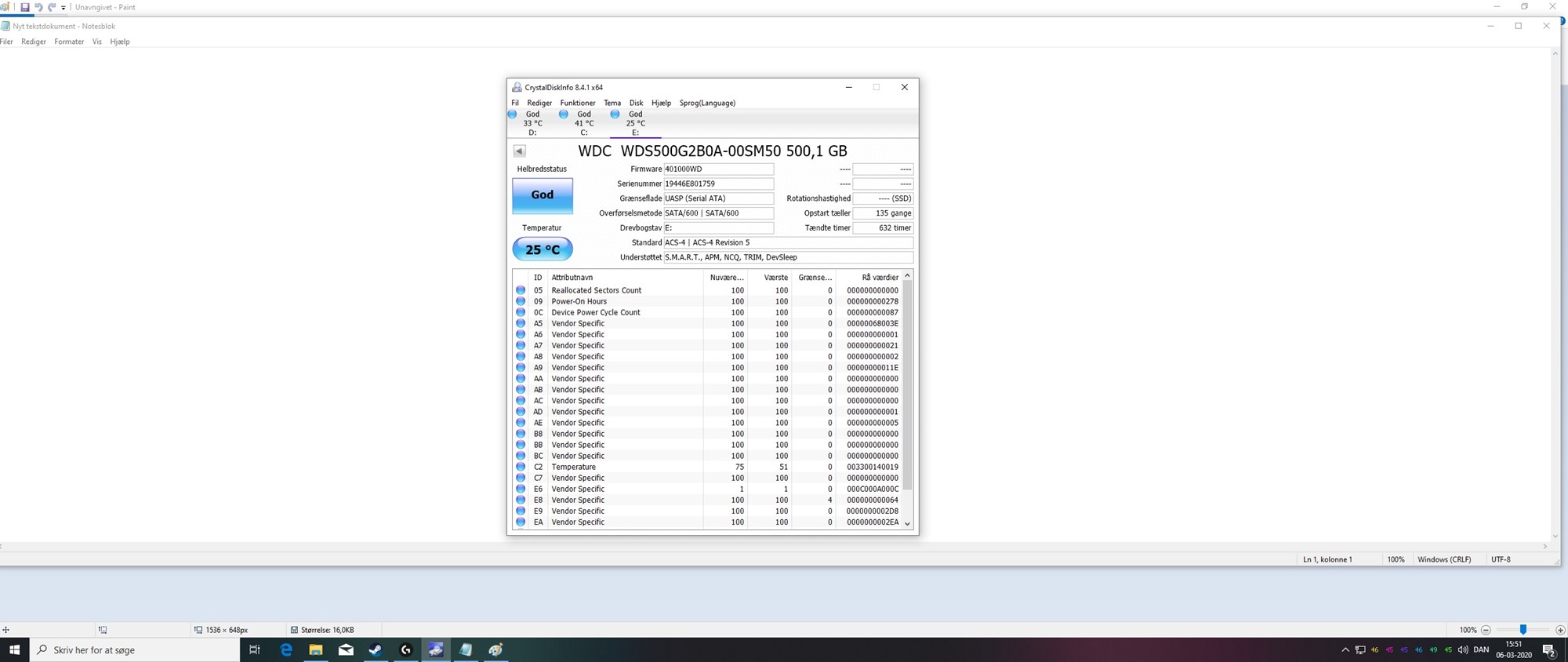This screenshot has width=1568, height=662.
Task: Select the Reallocated Sectors Count row
Action: pyautogui.click(x=596, y=290)
